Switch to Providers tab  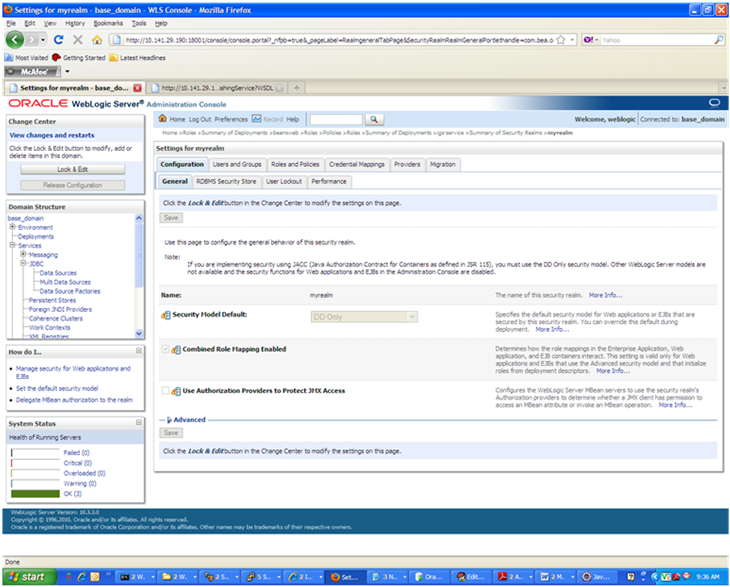click(407, 164)
